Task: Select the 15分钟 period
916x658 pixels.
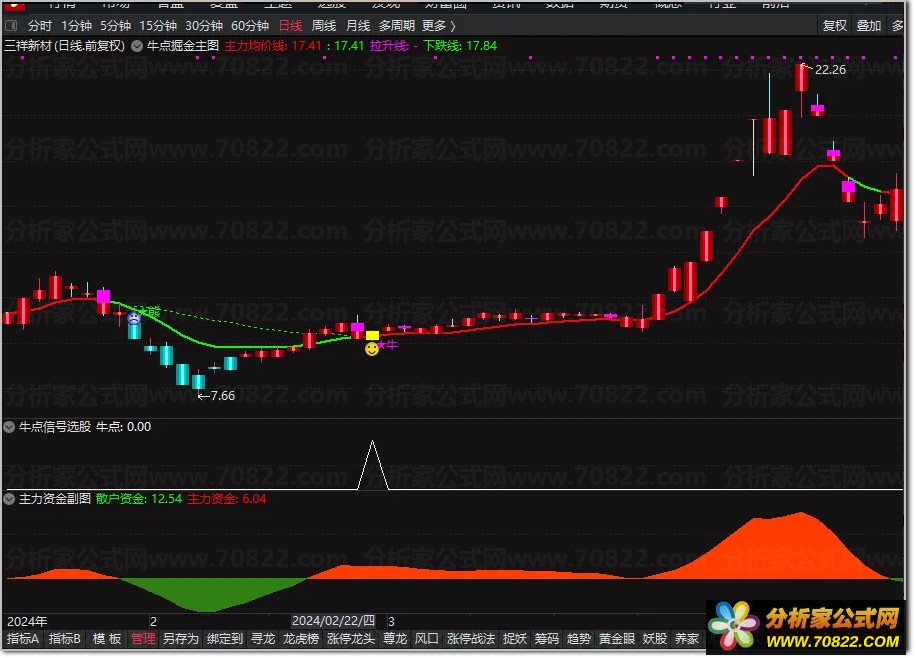Action: pos(158,26)
